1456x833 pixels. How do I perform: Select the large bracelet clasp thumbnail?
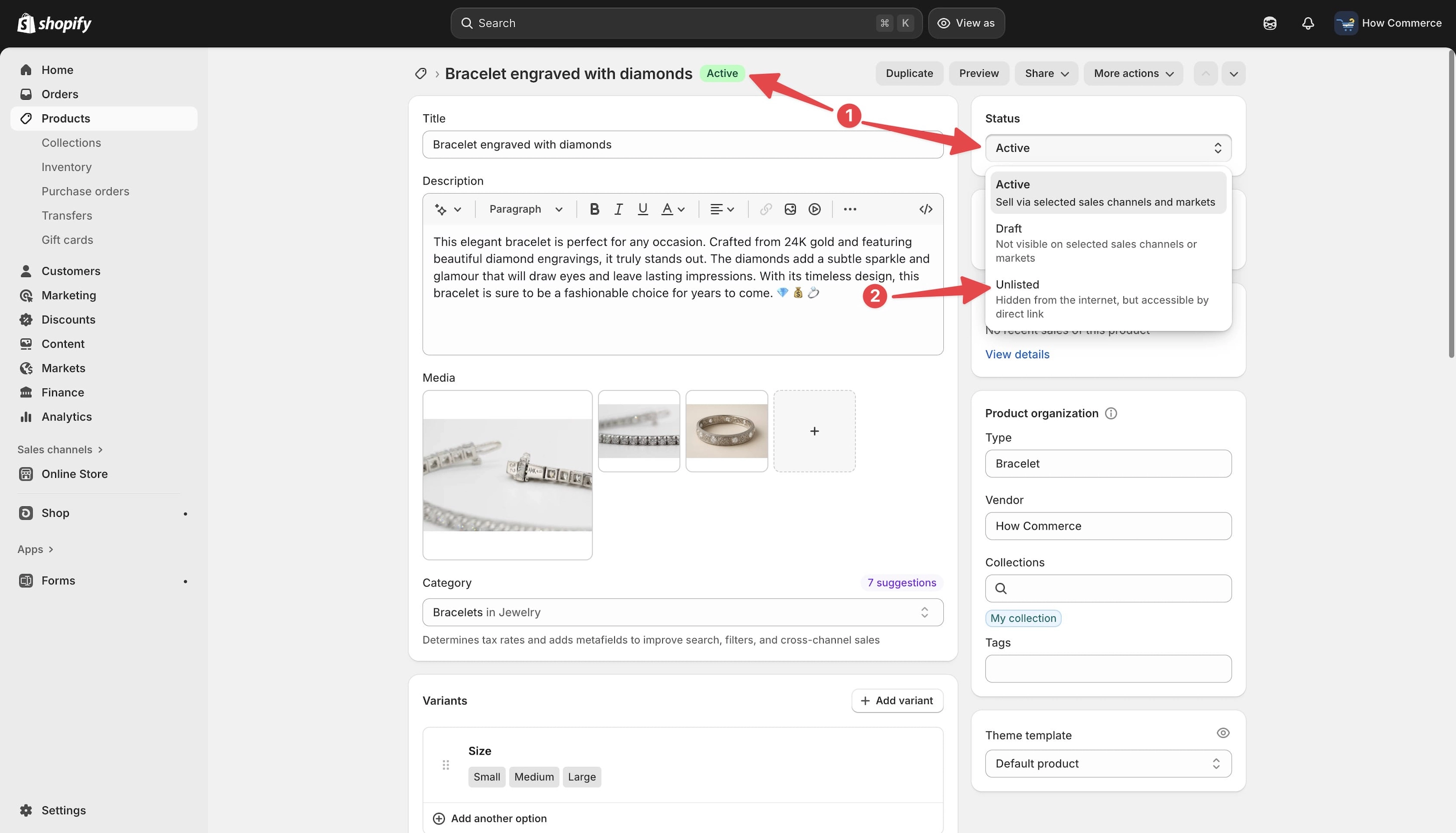507,475
